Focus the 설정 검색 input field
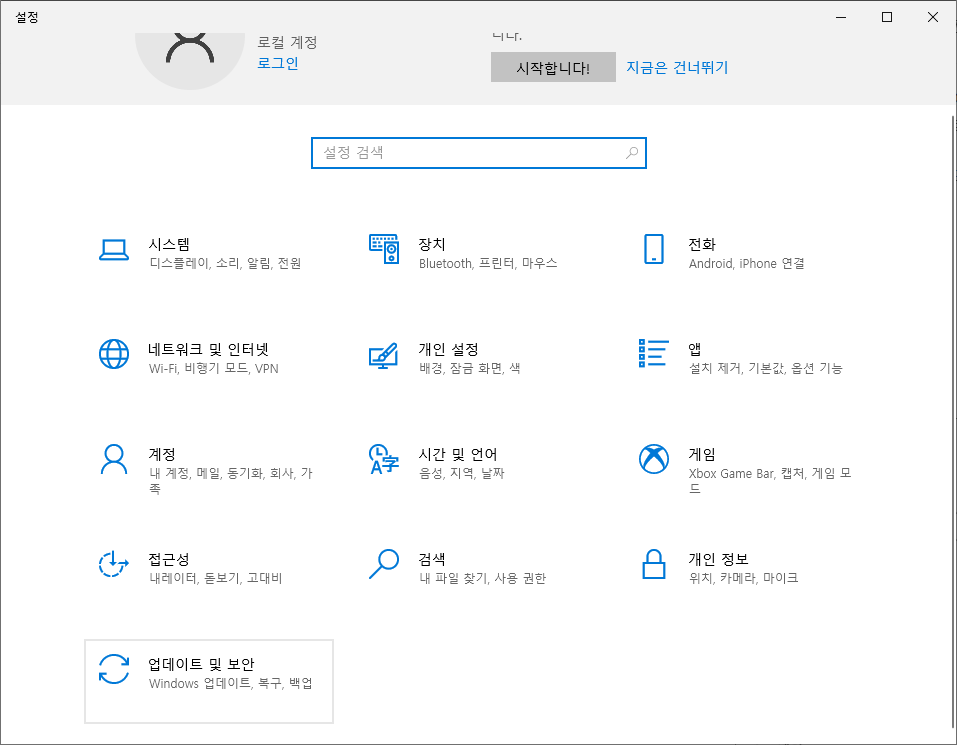 (478, 153)
